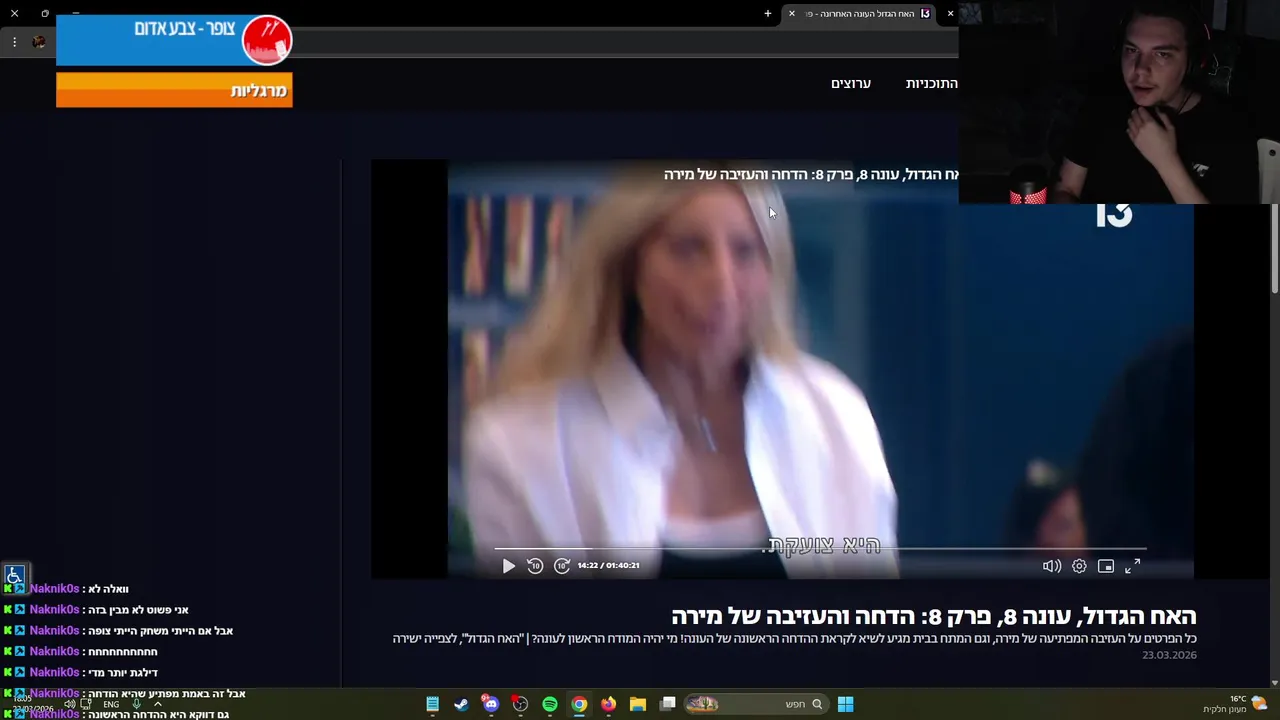Open a new browser tab
The image size is (1280, 720).
(768, 14)
